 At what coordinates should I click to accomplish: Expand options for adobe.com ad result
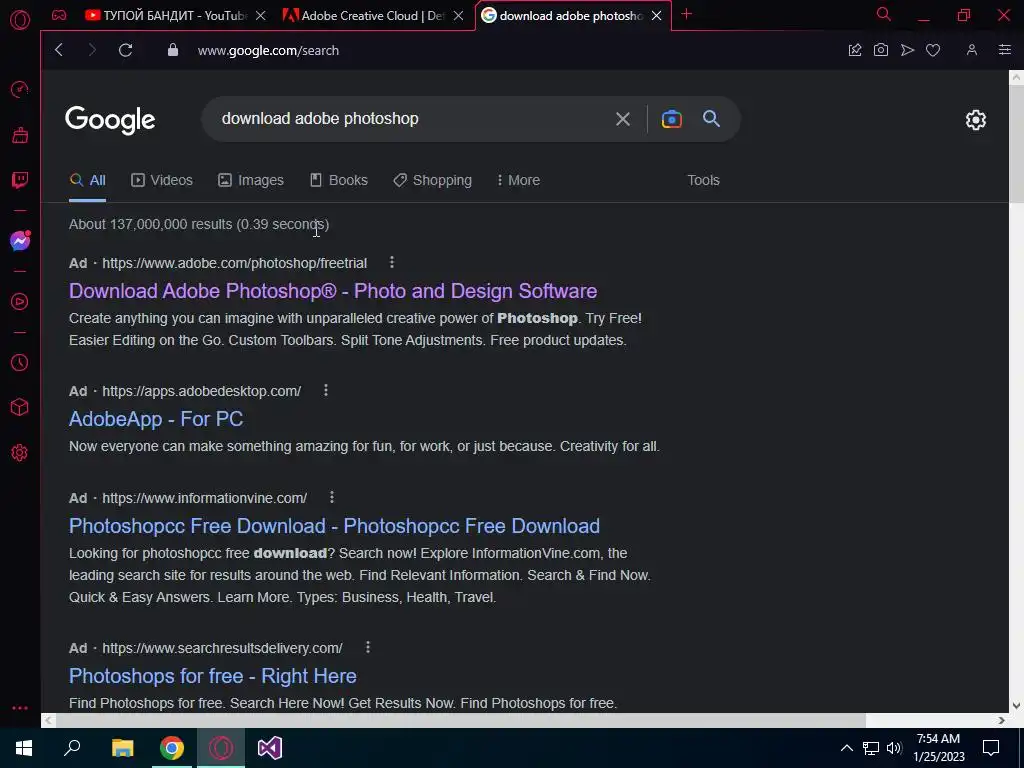tap(392, 263)
